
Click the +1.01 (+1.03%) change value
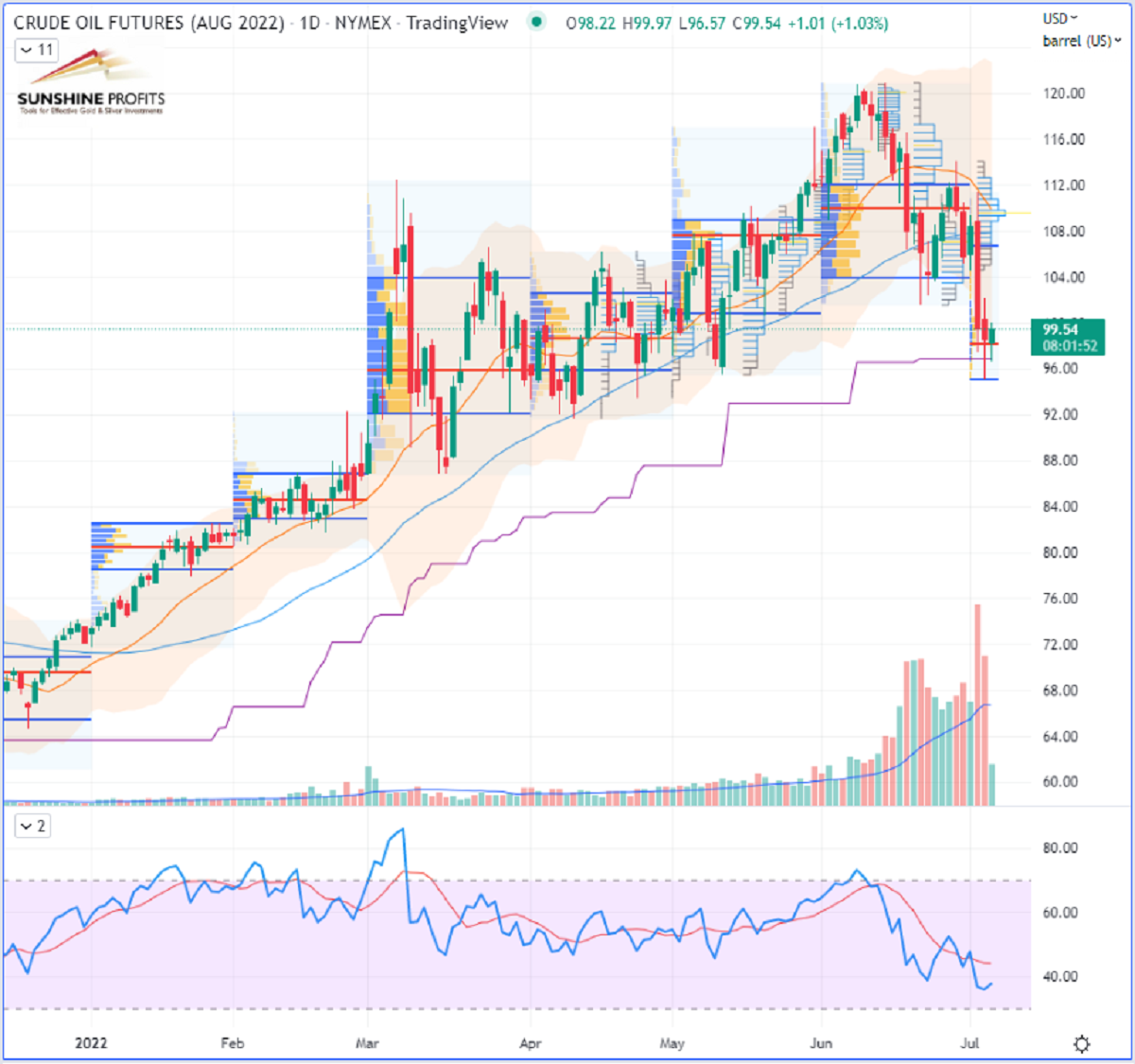tap(838, 23)
